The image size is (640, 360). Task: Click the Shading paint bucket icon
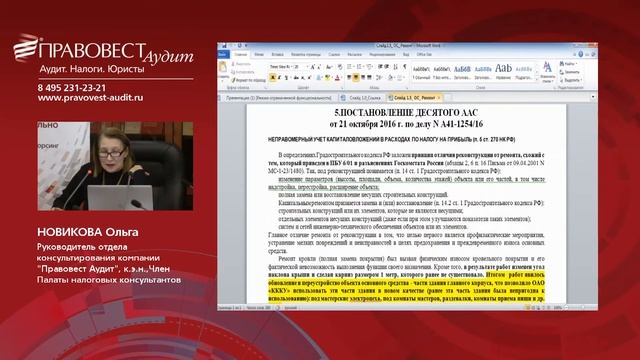tap(390, 78)
